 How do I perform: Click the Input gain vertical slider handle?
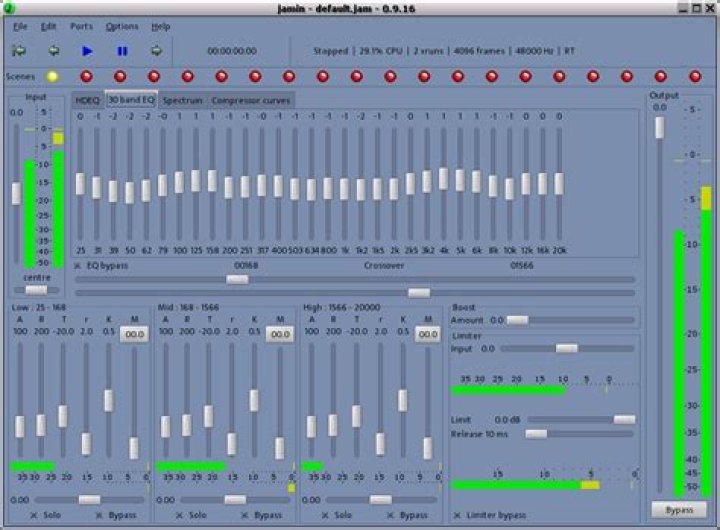click(x=17, y=193)
